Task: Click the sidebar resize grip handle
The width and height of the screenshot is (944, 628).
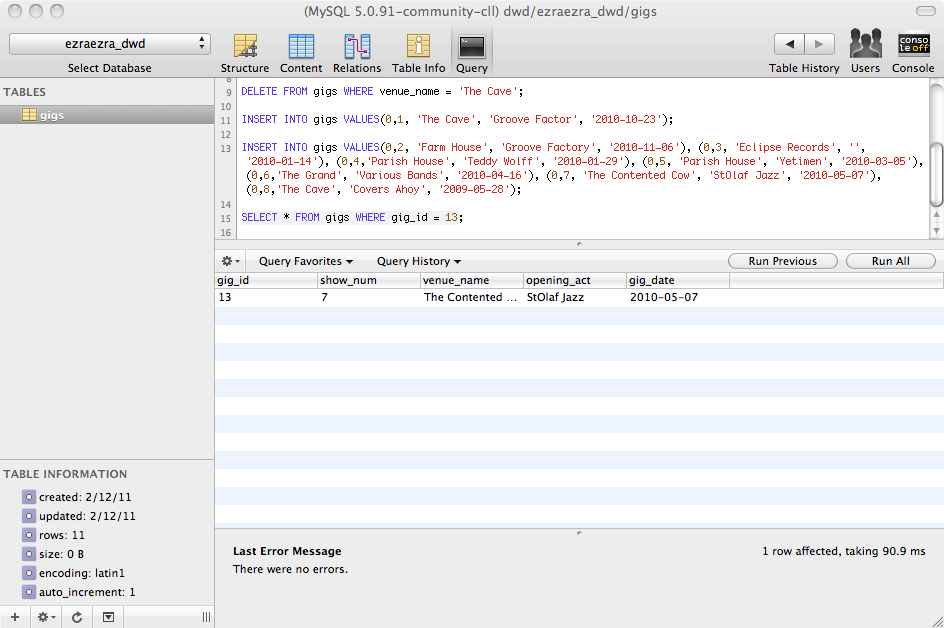Action: click(x=206, y=617)
